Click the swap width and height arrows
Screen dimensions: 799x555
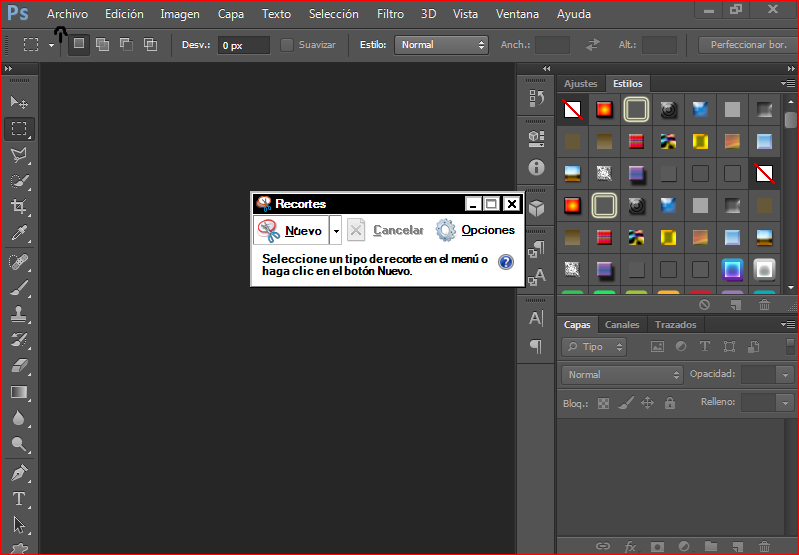(x=593, y=45)
